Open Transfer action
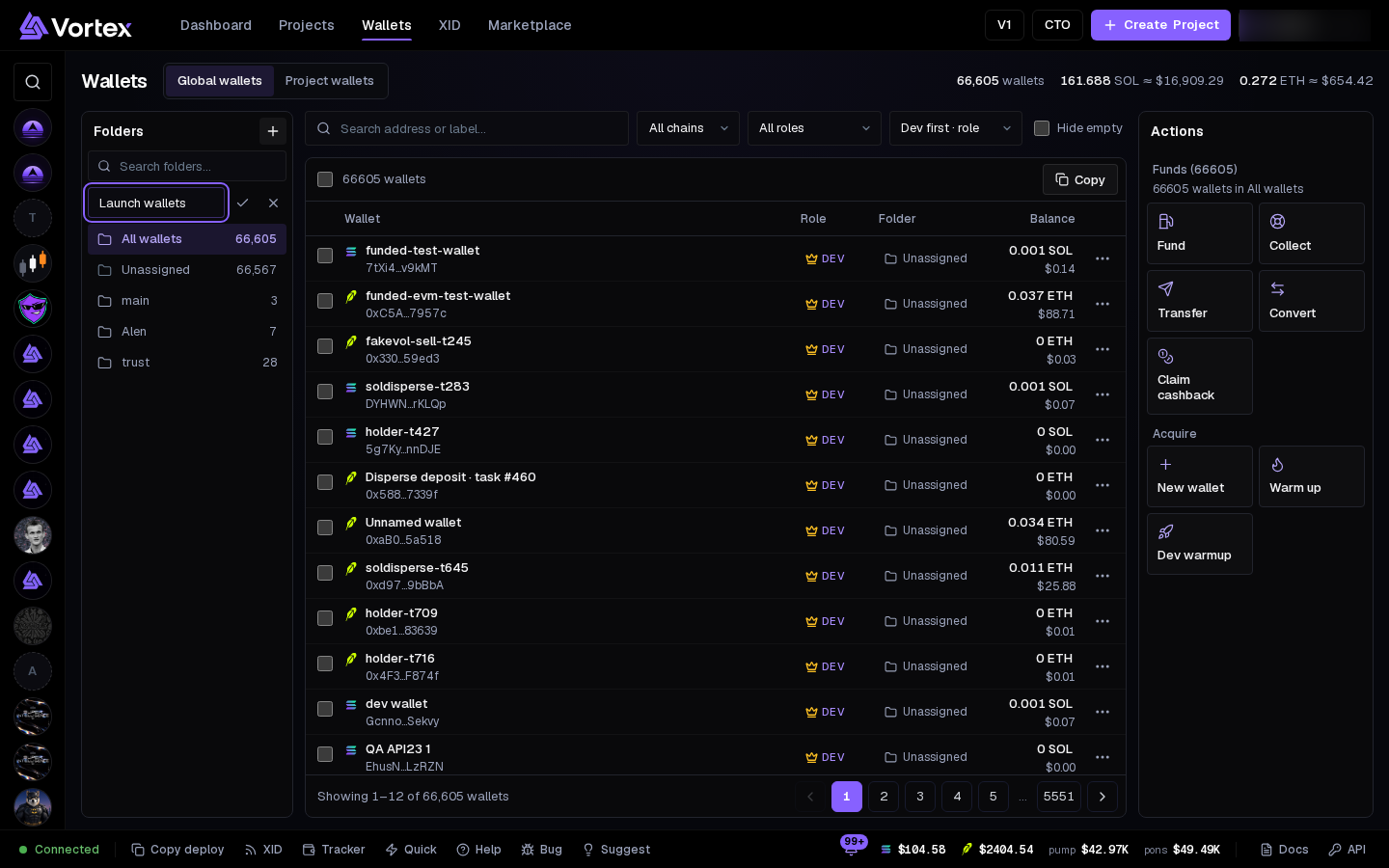 (x=1200, y=301)
